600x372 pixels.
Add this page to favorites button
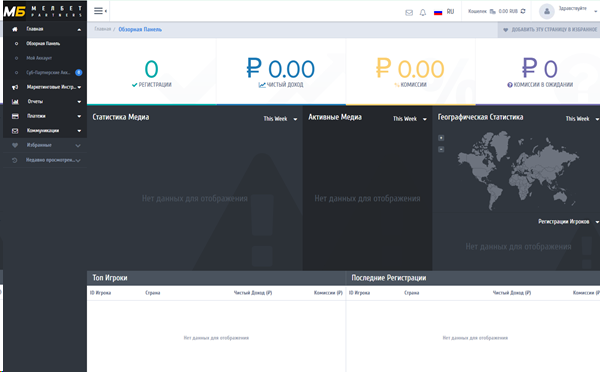click(549, 29)
